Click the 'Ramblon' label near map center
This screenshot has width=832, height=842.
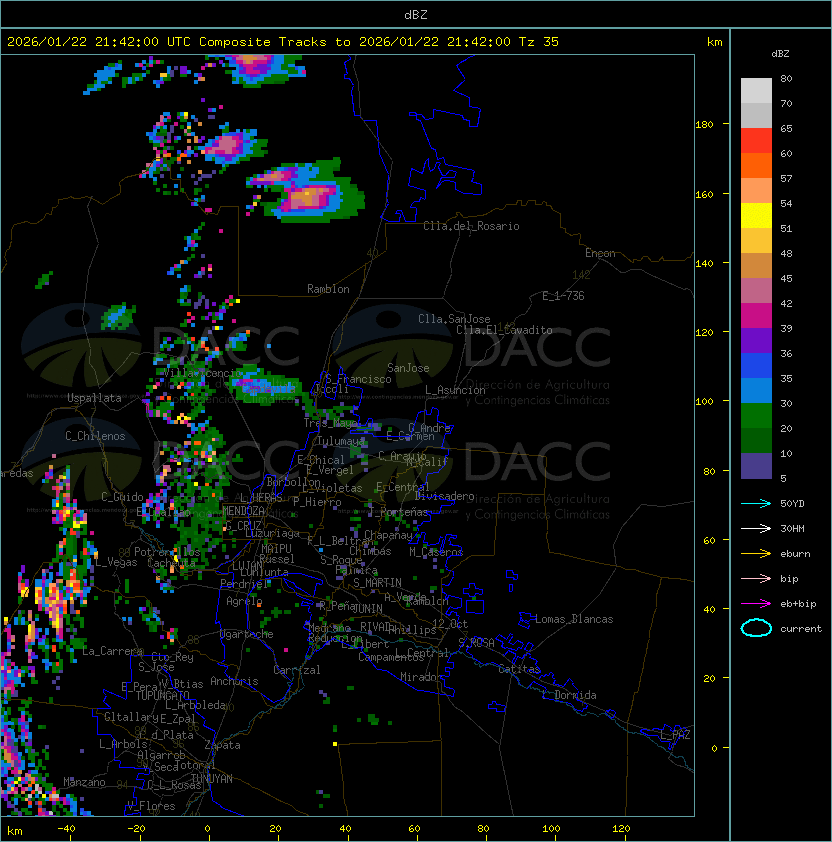tap(328, 289)
